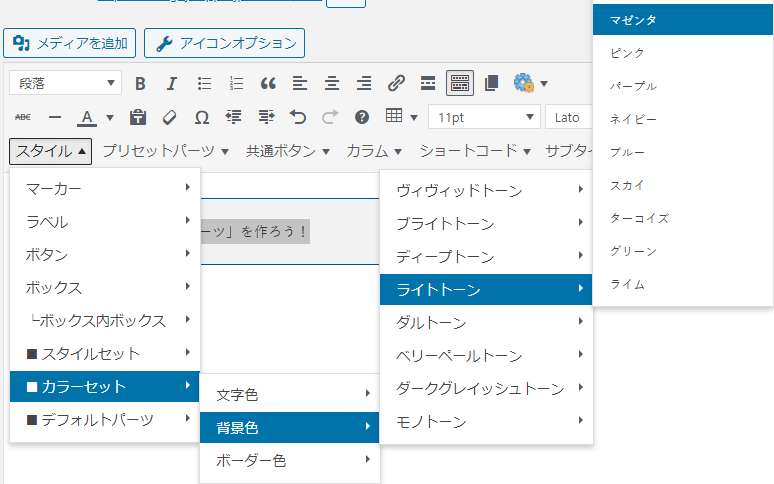Open the モノトーン submenu

(486, 422)
